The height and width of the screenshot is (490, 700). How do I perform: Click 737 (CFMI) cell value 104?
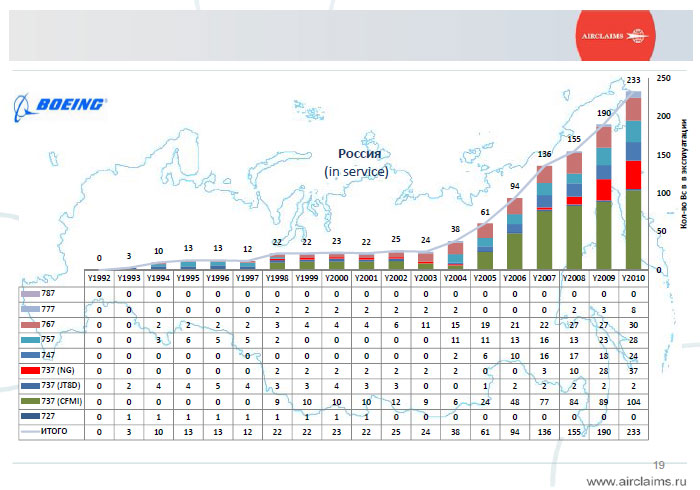click(633, 402)
